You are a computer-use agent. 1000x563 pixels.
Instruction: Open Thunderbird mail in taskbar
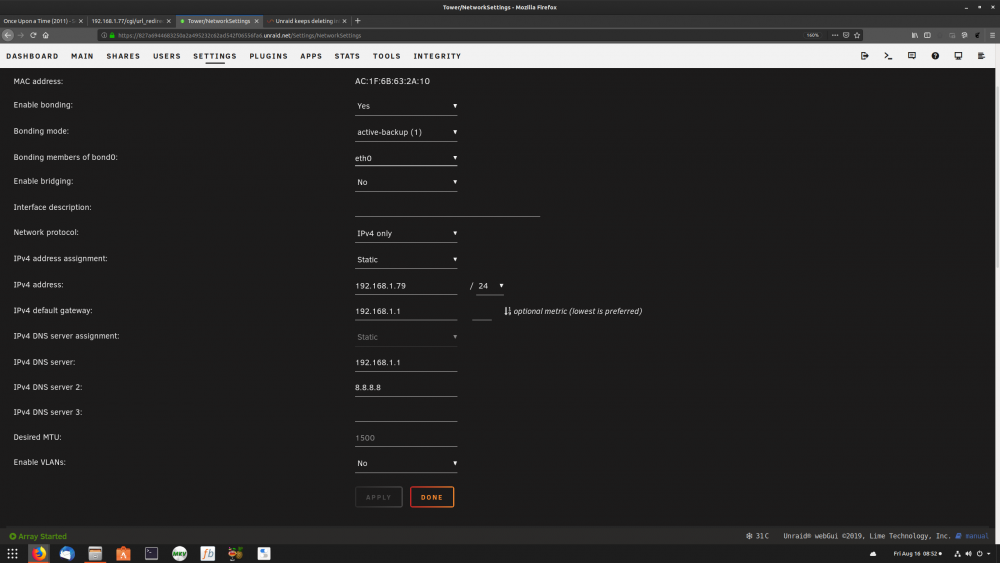pos(67,553)
